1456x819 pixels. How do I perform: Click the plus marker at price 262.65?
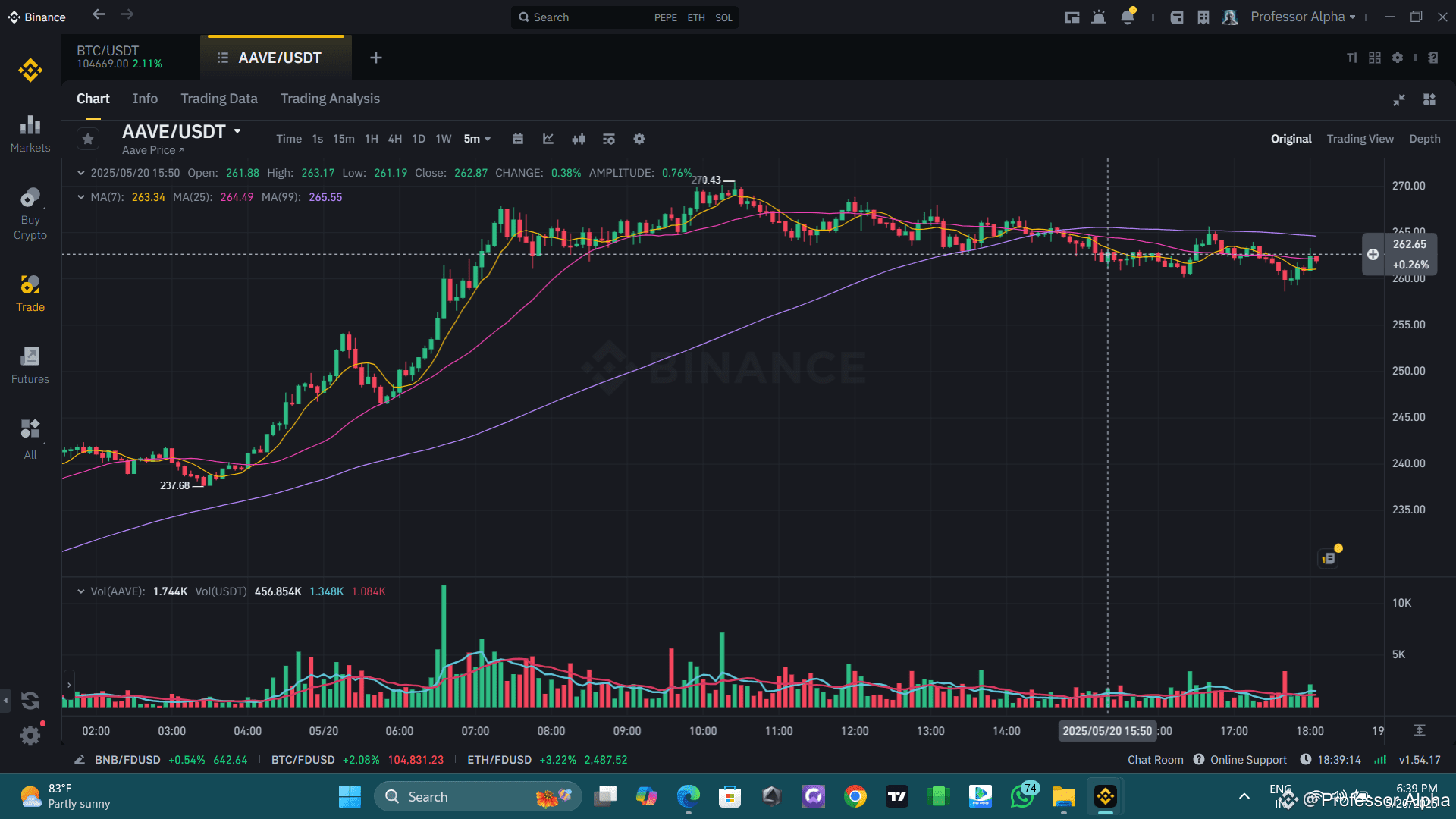1373,254
